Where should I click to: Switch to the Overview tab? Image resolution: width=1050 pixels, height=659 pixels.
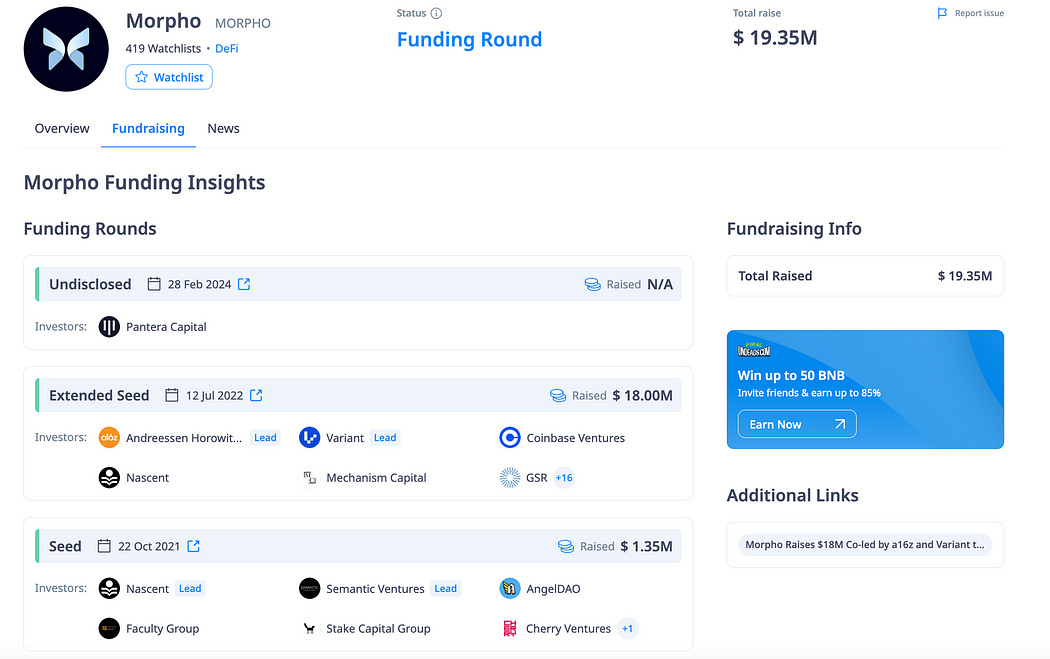62,128
